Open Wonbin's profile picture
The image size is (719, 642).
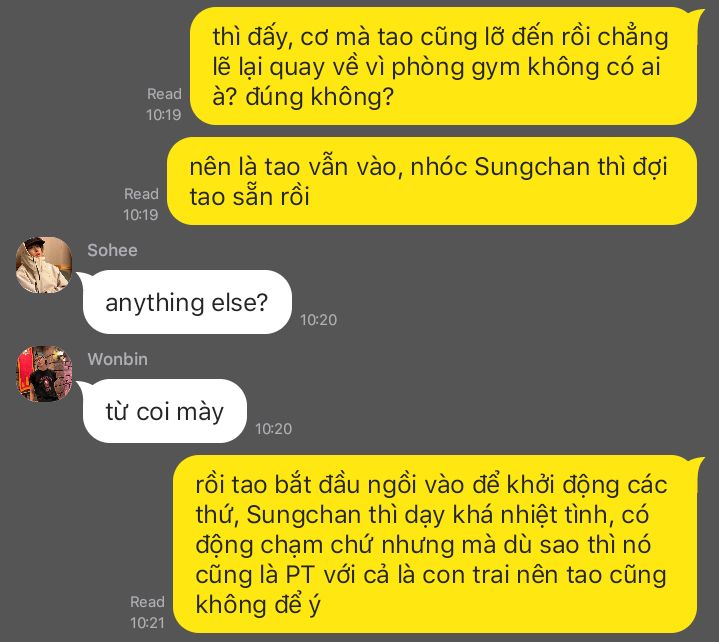coord(44,374)
